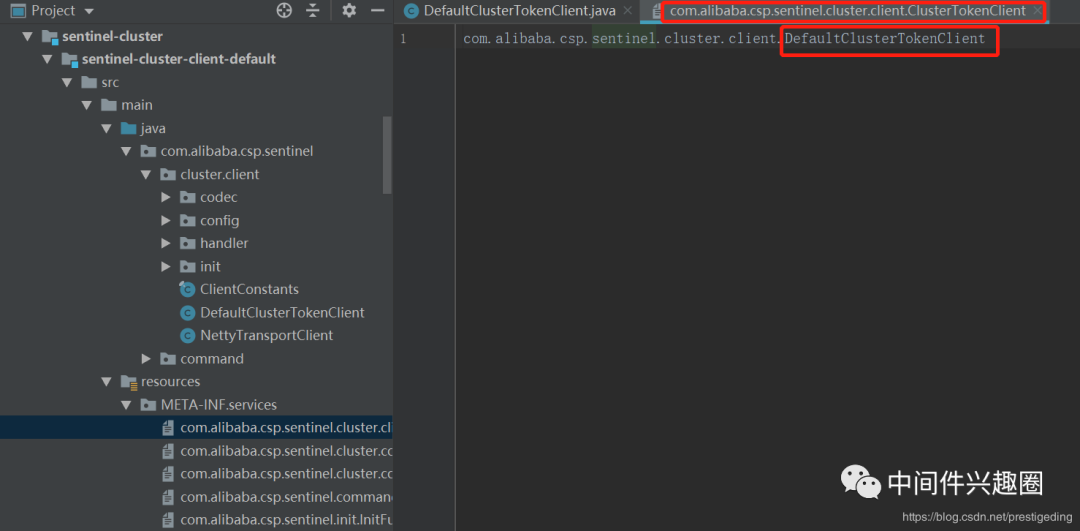This screenshot has width=1080, height=531.
Task: Collapse the sentinel-cluster module node
Action: point(27,37)
